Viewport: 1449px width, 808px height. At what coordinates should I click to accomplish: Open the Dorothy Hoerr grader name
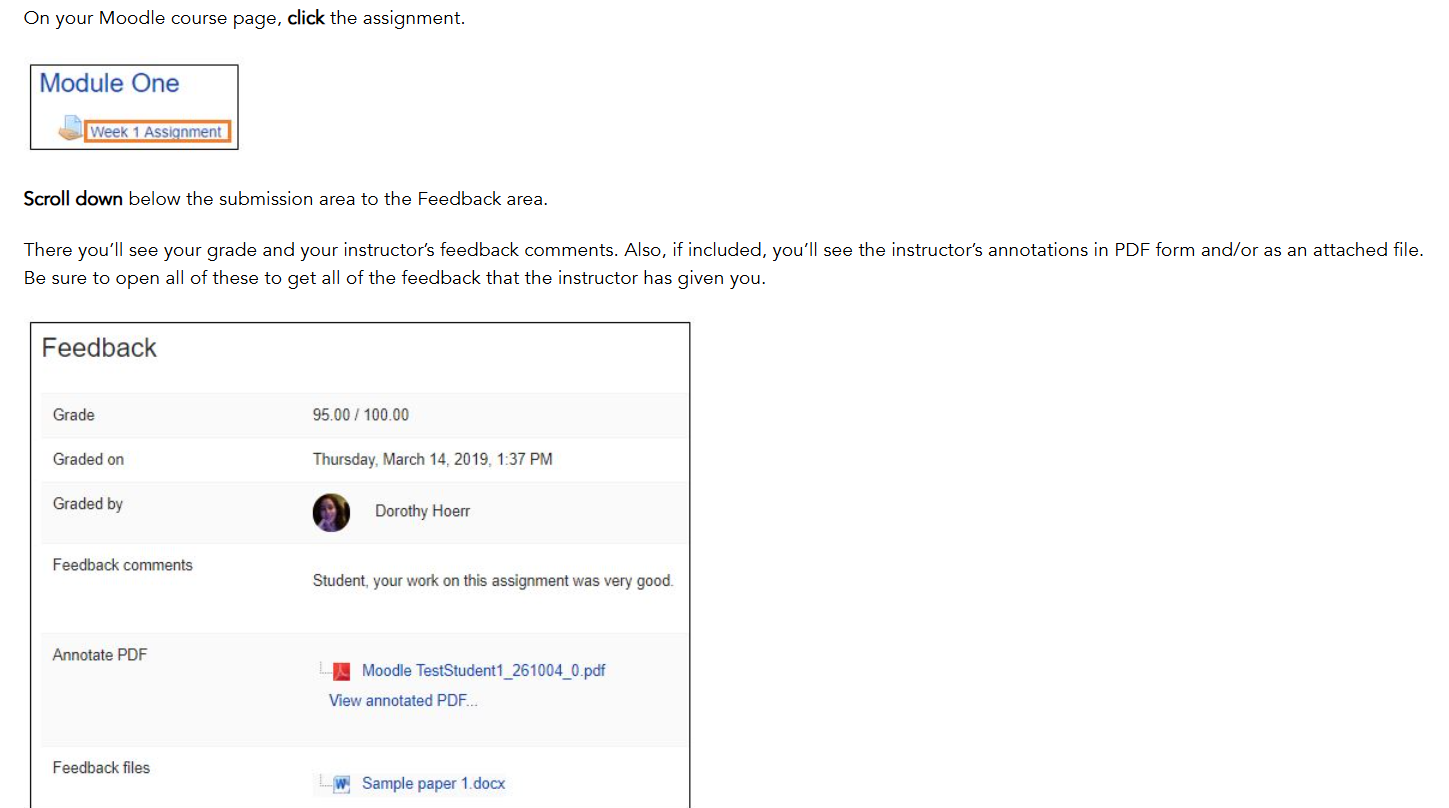[422, 511]
